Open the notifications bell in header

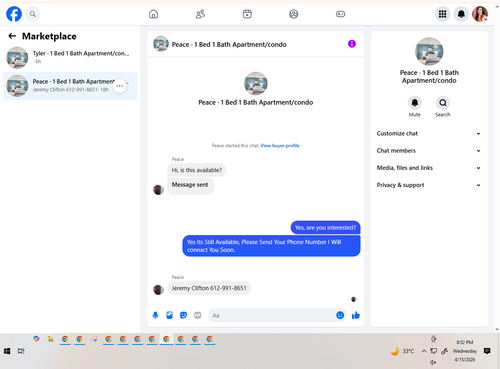(x=461, y=14)
